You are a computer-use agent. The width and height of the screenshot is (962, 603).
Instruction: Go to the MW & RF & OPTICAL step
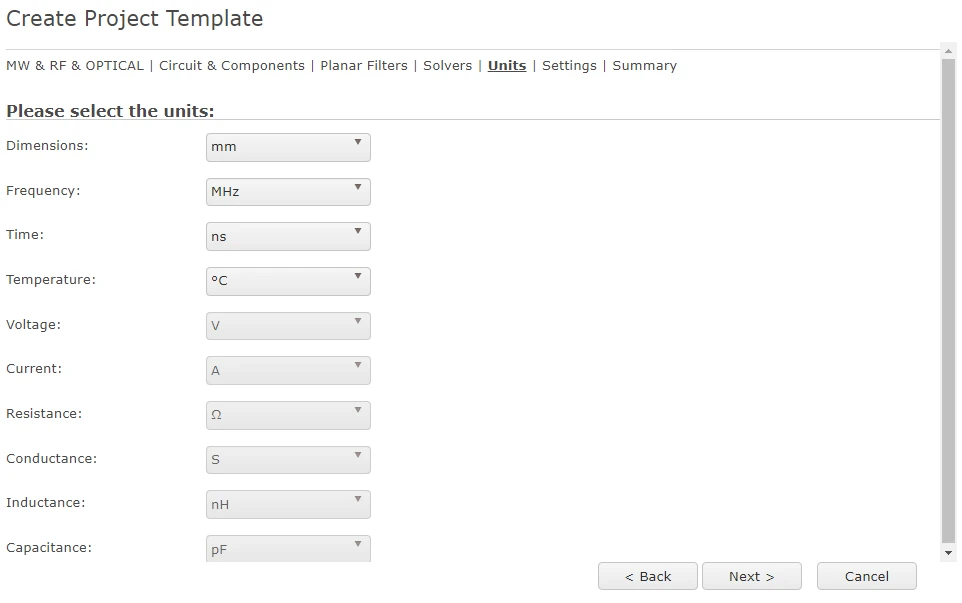point(75,66)
